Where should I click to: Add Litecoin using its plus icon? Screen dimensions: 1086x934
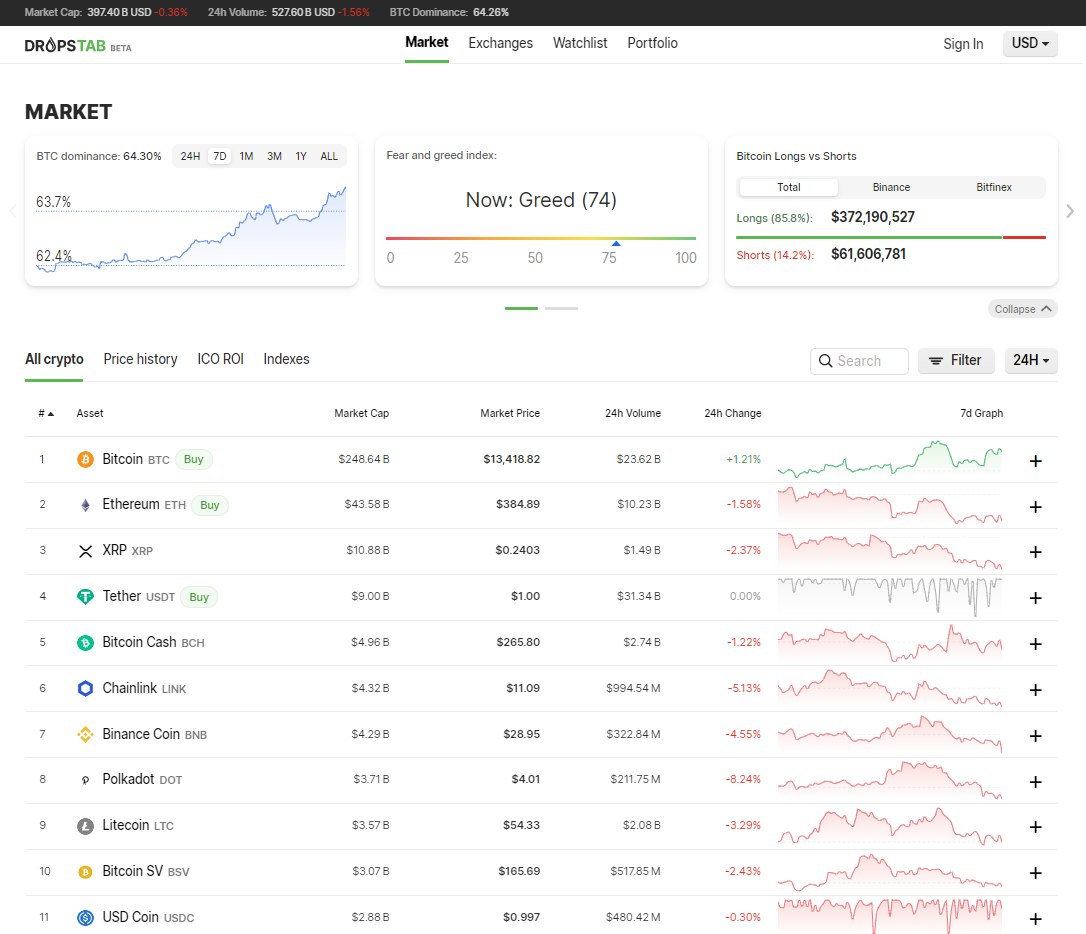(1035, 827)
